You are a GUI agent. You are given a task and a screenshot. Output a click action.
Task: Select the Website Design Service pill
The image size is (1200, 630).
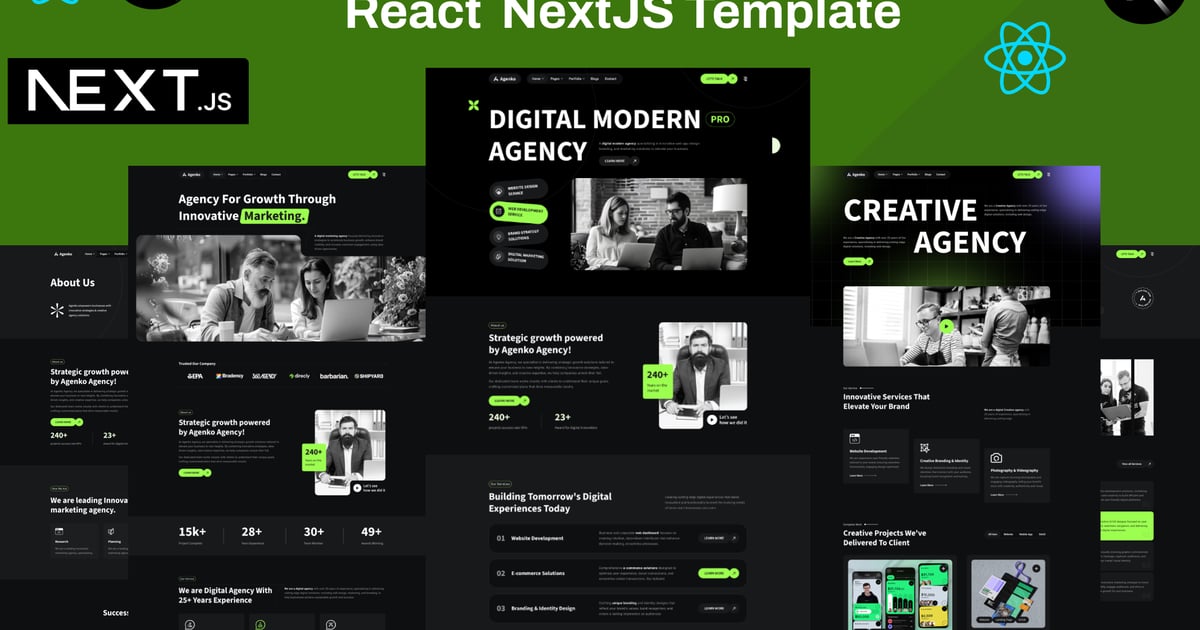(518, 190)
